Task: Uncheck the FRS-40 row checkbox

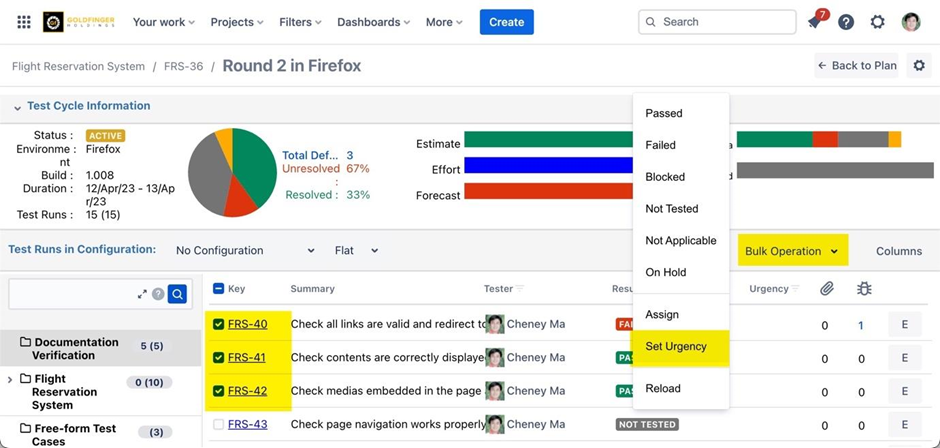Action: pyautogui.click(x=219, y=324)
